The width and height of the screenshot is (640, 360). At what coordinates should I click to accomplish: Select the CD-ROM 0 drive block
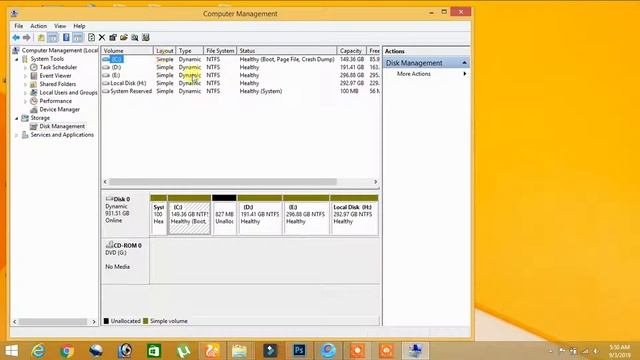pos(125,261)
